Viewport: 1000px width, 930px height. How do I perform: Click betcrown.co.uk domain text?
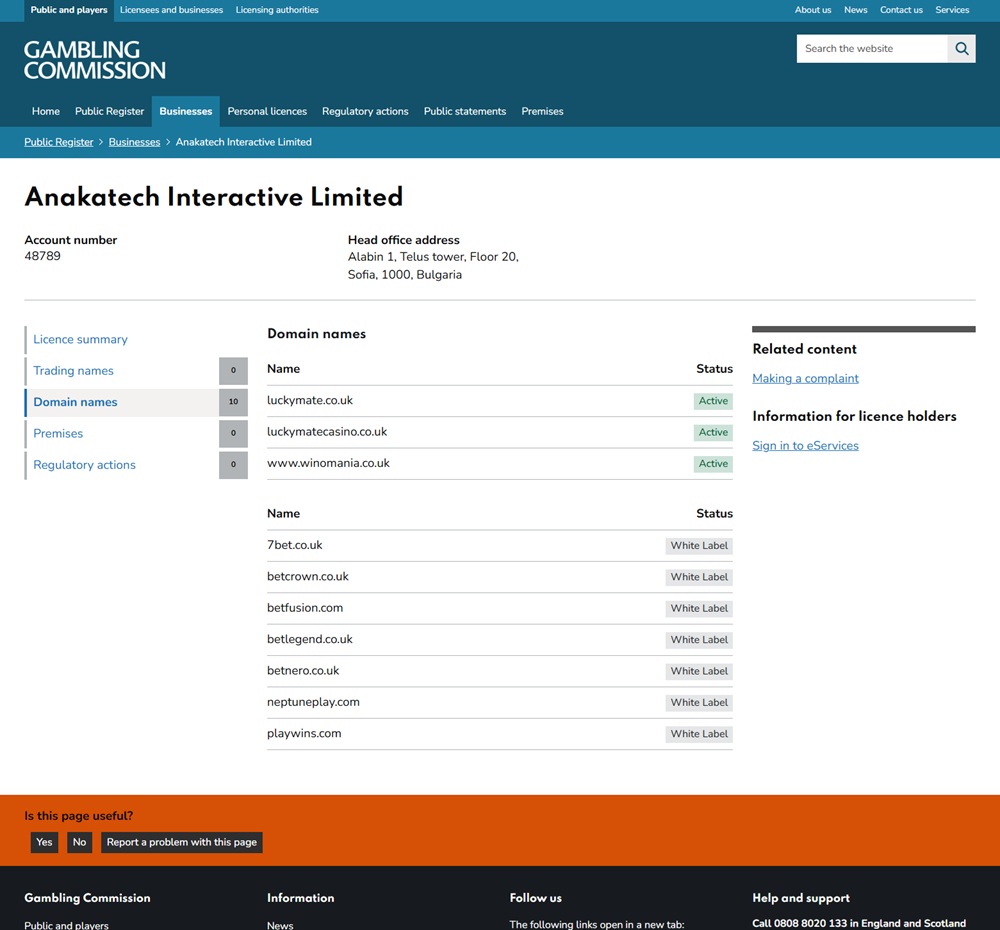(x=308, y=577)
